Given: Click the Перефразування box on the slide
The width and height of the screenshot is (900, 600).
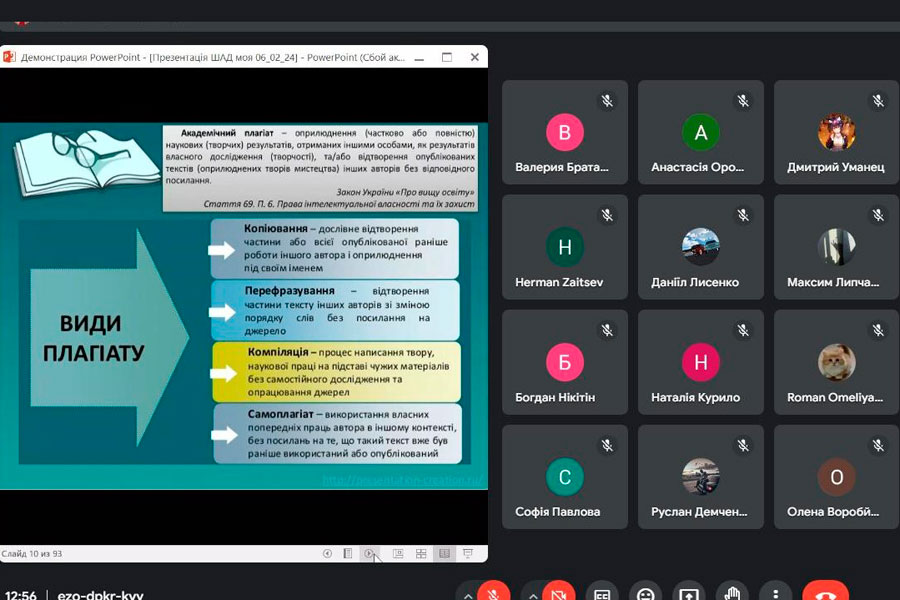Looking at the screenshot, I should [335, 310].
